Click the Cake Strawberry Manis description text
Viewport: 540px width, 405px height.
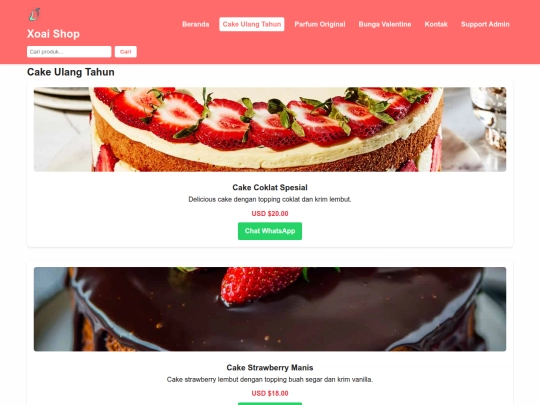(270, 380)
